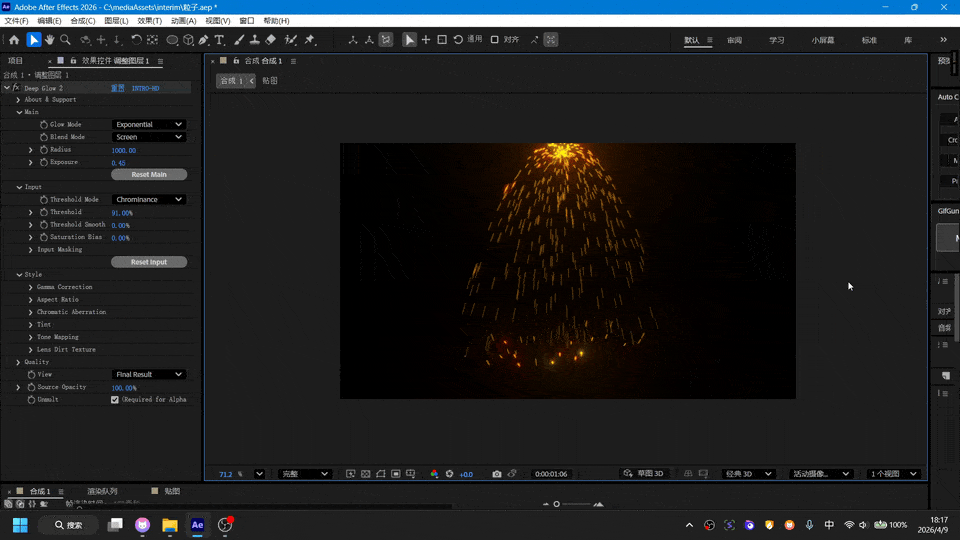Select the Rotation tool

136,40
